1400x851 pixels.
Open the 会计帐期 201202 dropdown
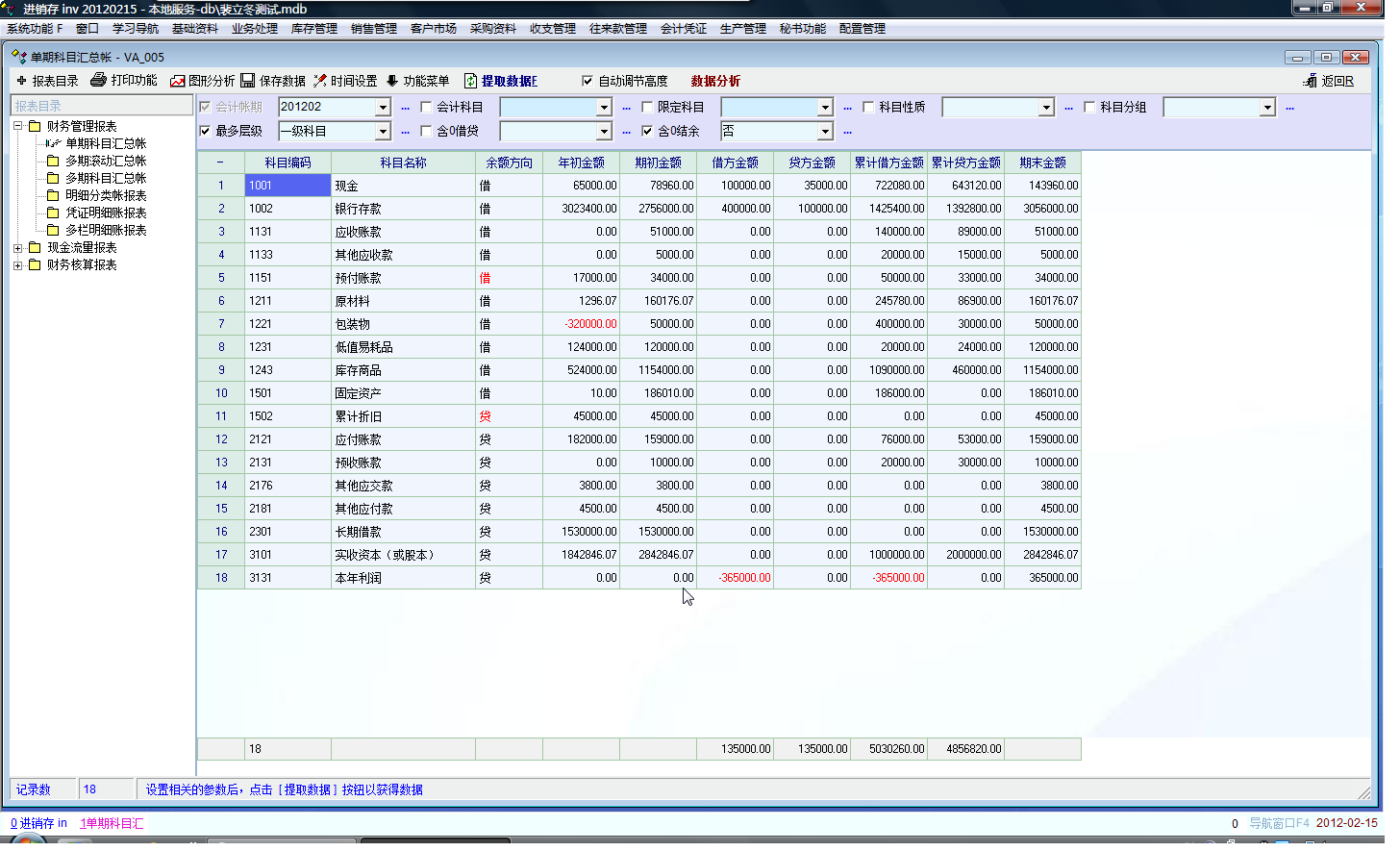pos(383,108)
